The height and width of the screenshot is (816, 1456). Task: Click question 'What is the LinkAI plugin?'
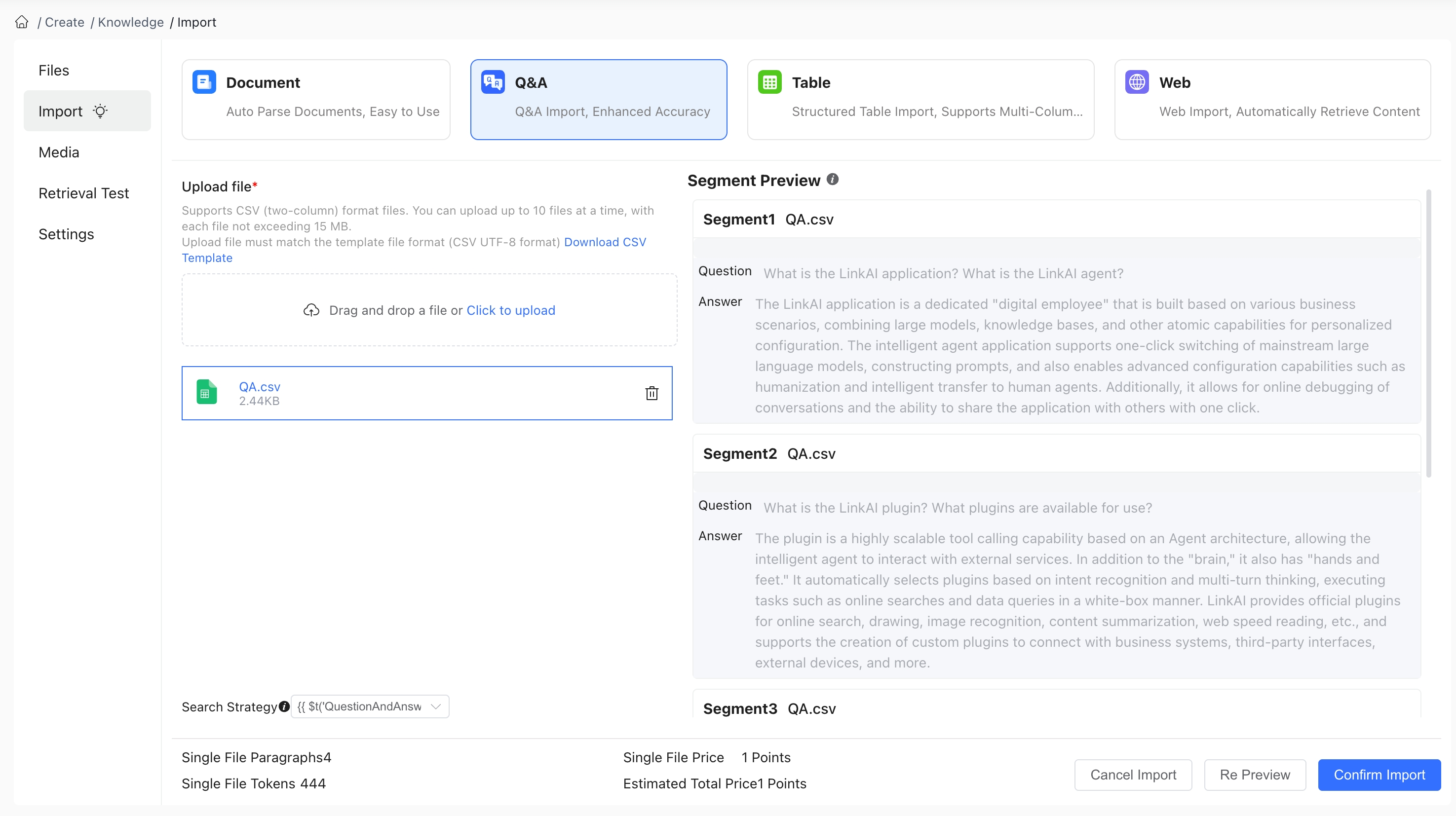(x=958, y=508)
